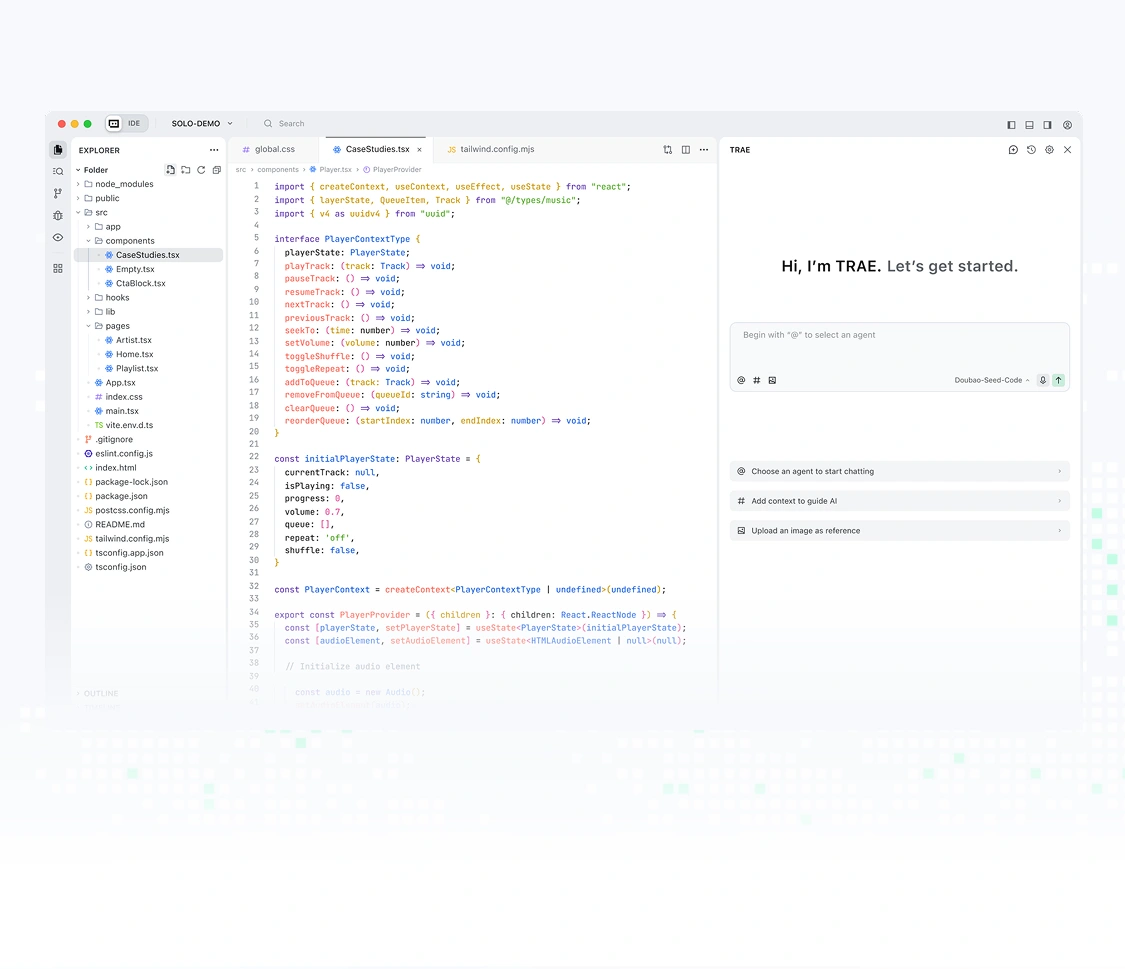Open the Source Control sidebar icon
This screenshot has height=969, width=1125.
point(58,193)
